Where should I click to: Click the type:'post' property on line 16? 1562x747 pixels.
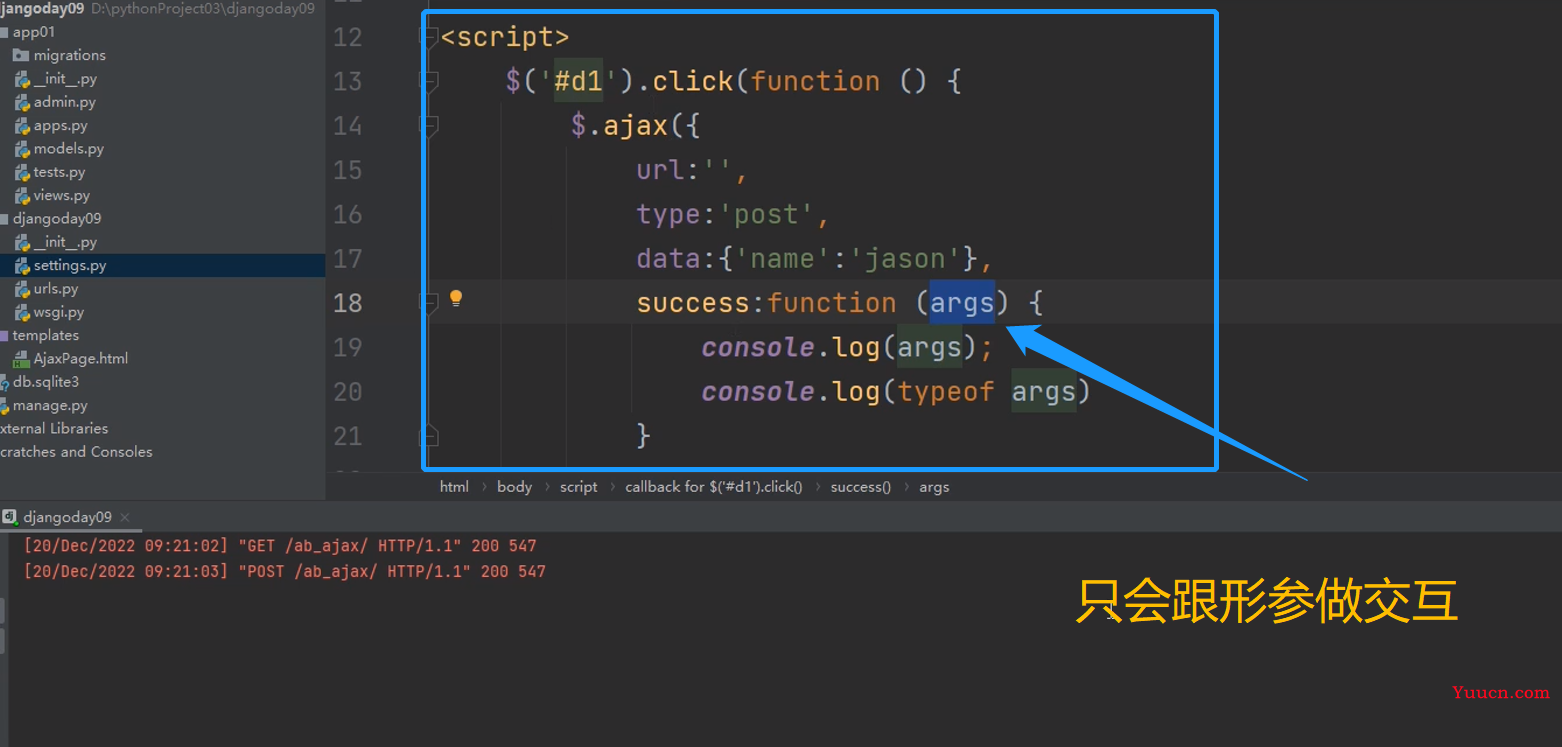(734, 214)
